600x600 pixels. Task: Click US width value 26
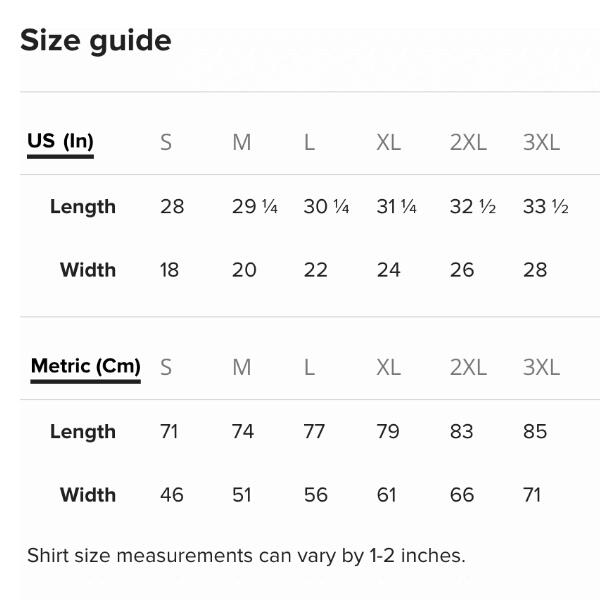462,270
